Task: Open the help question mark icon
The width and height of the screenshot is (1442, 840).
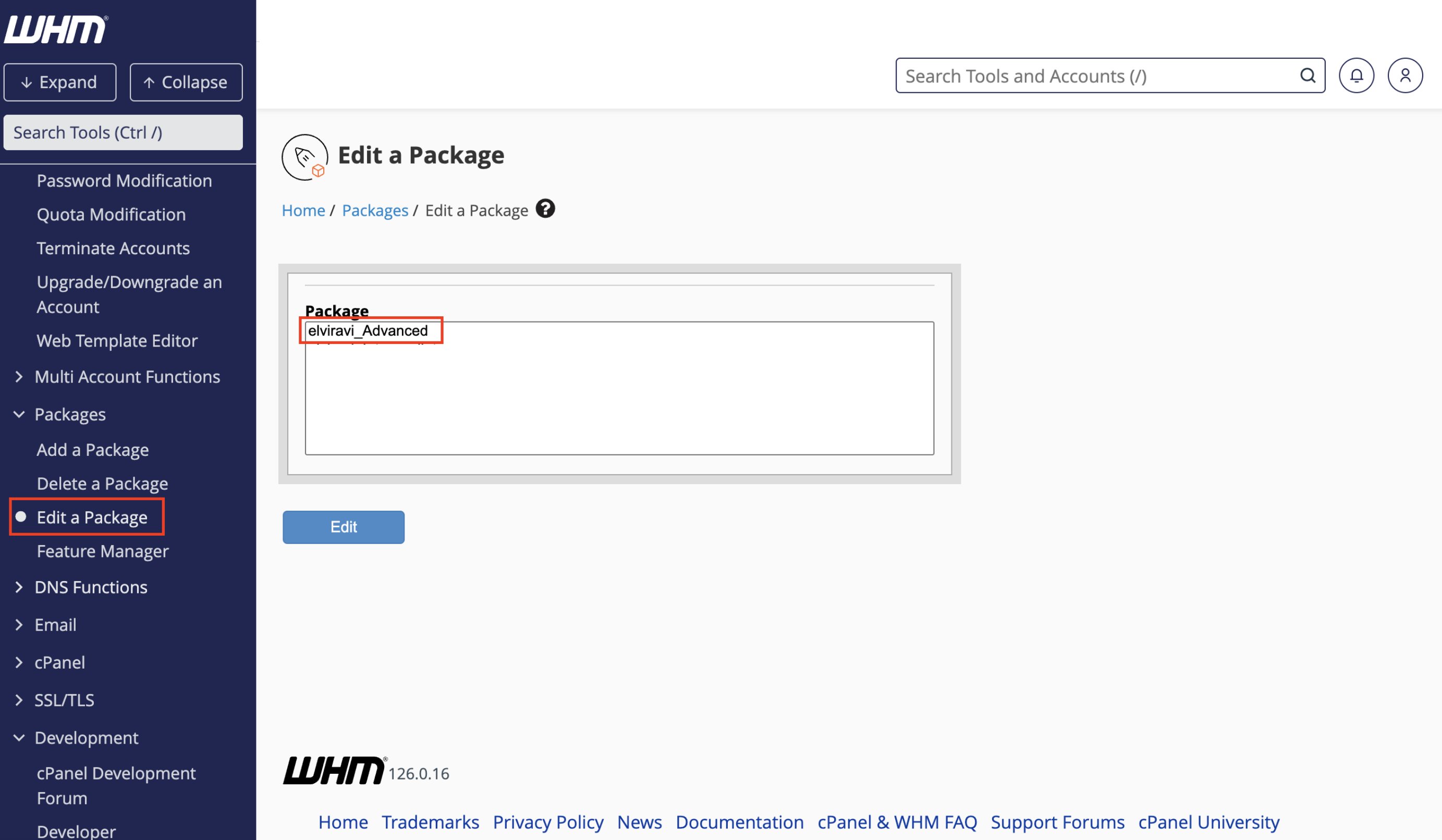Action: point(545,209)
